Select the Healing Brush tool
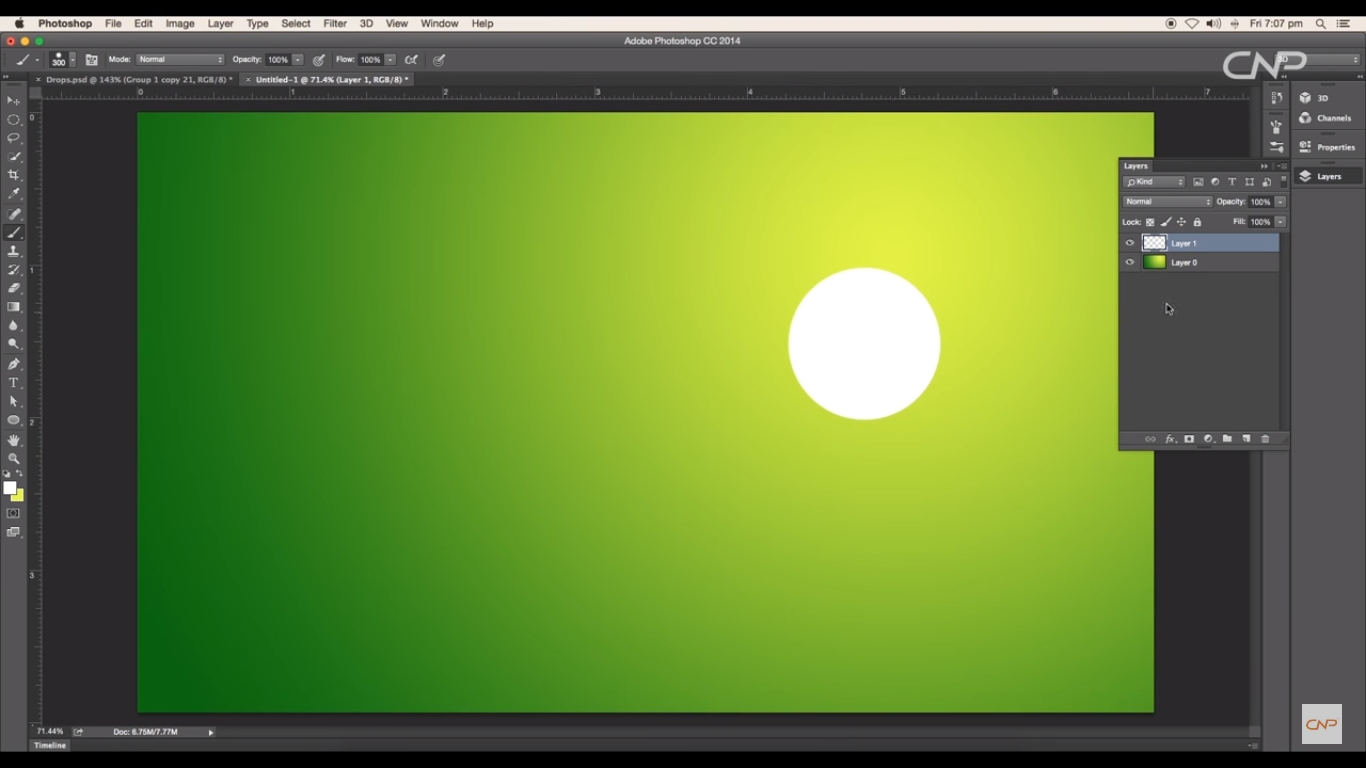1366x768 pixels. pos(14,214)
